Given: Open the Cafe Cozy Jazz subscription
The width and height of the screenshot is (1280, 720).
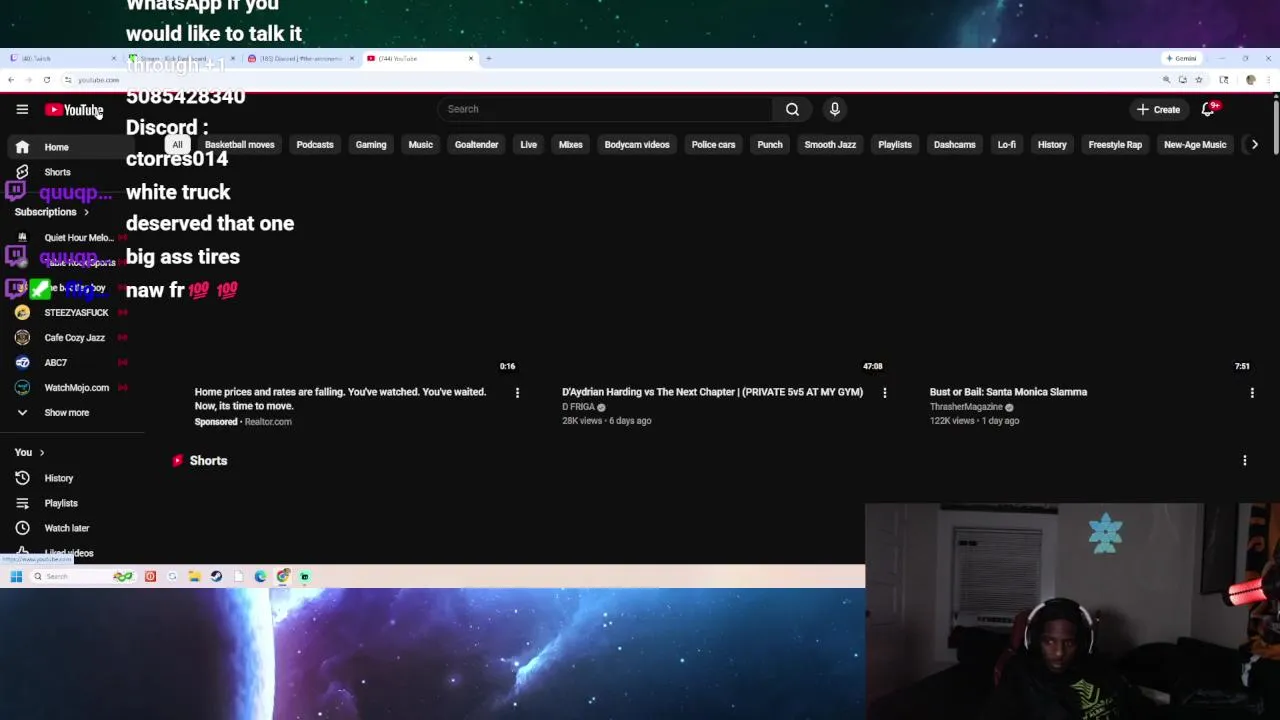Looking at the screenshot, I should (72, 338).
